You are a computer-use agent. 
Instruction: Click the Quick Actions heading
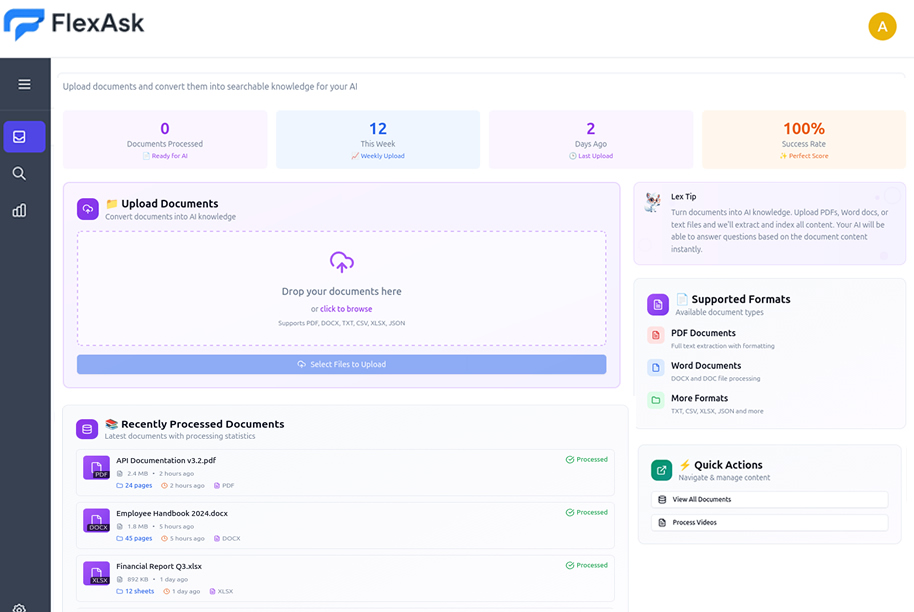click(728, 465)
